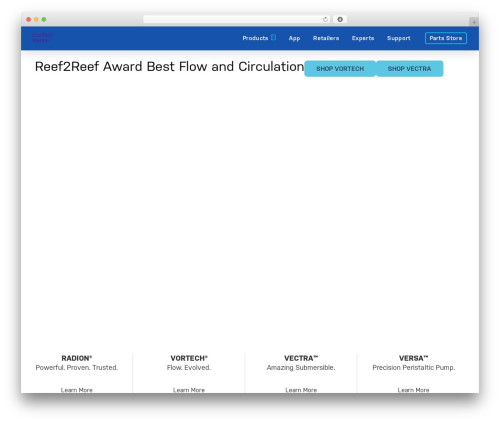Click the Shop Vortech button

tap(340, 69)
